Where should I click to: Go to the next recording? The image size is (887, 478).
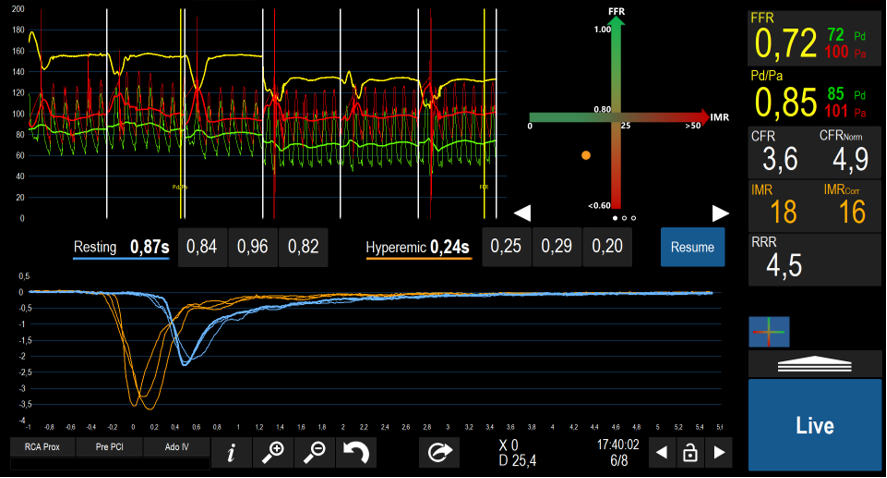pyautogui.click(x=718, y=453)
